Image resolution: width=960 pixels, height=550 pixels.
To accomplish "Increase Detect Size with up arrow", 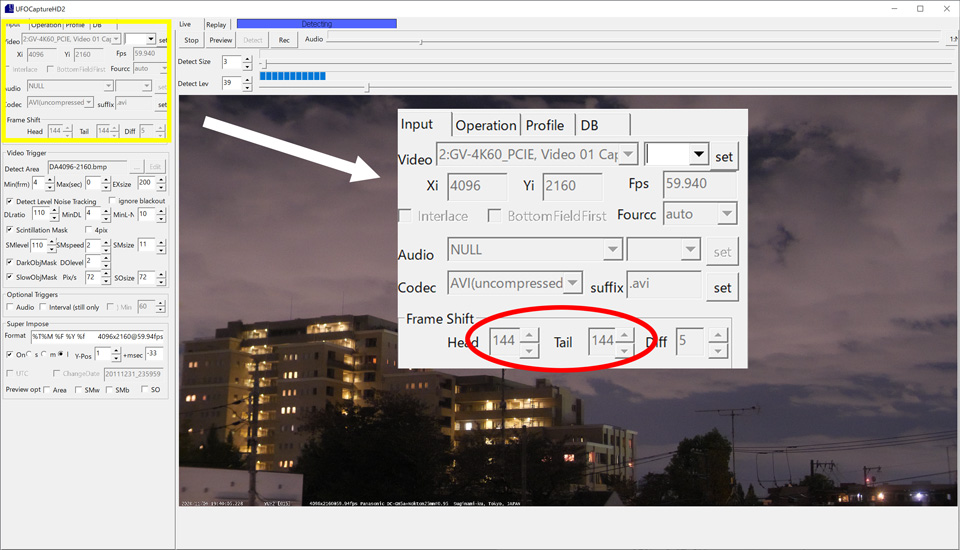I will click(x=247, y=58).
